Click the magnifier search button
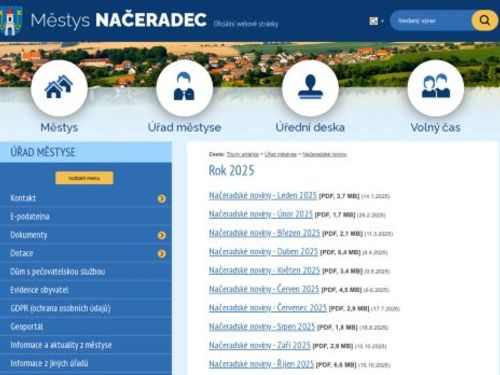 pyautogui.click(x=484, y=20)
